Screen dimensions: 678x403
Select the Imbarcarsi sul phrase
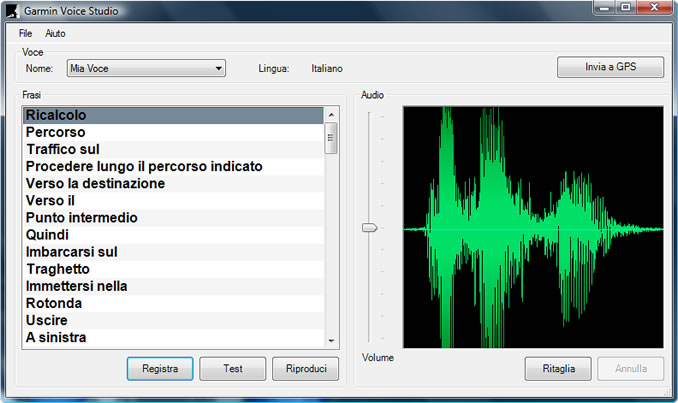[173, 252]
